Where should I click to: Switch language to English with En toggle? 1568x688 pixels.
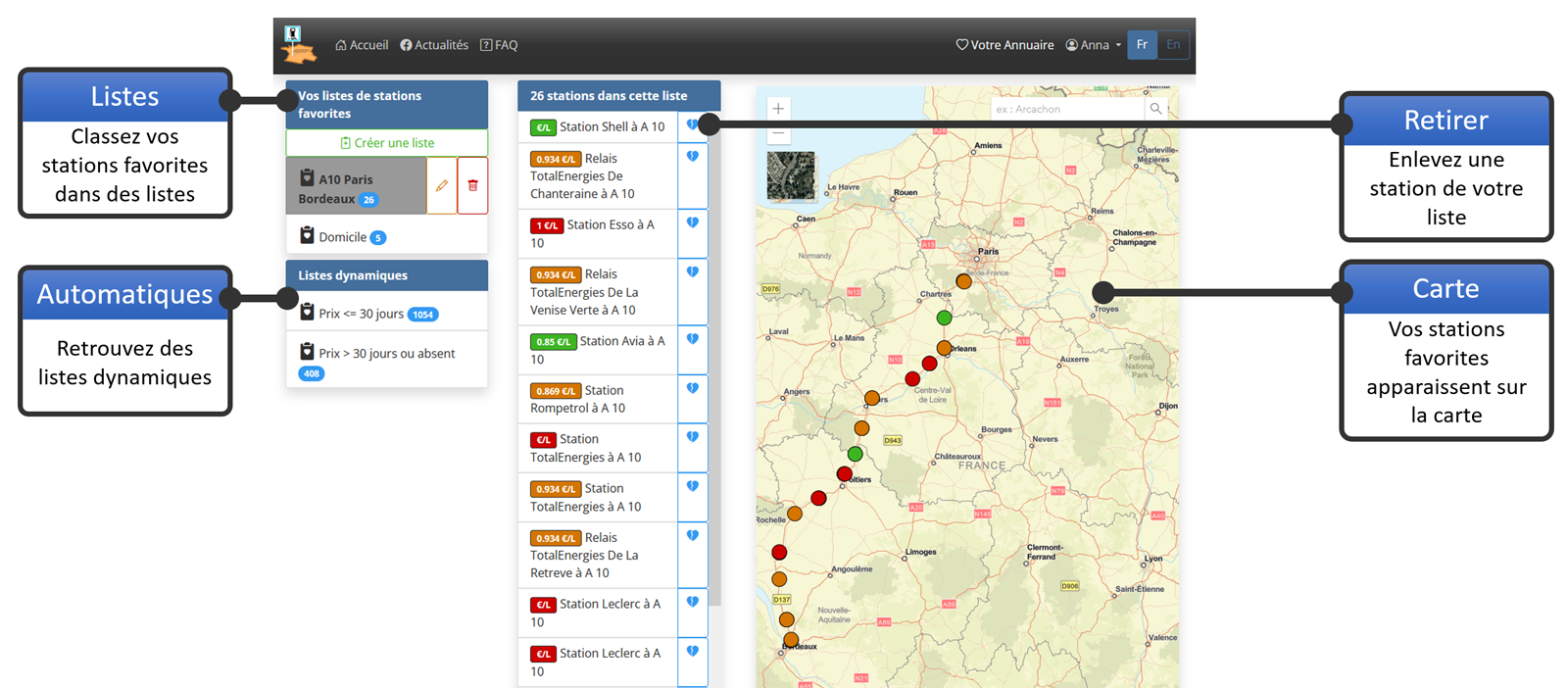tap(1173, 45)
